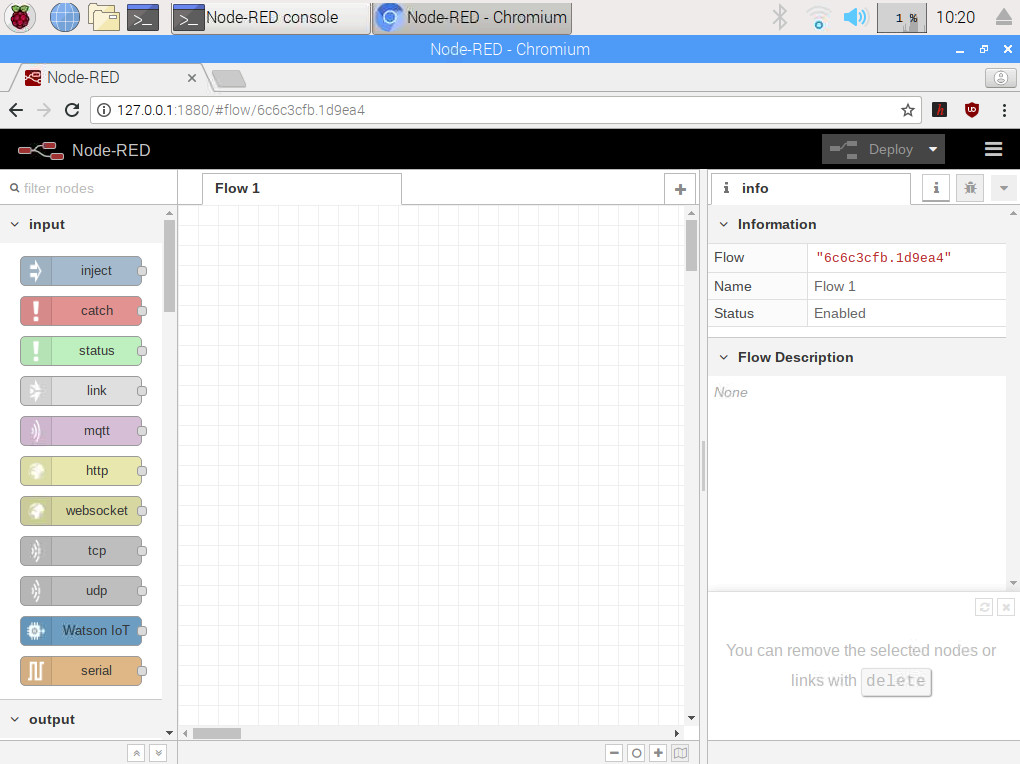
Task: Select the udp input node
Action: pos(81,591)
